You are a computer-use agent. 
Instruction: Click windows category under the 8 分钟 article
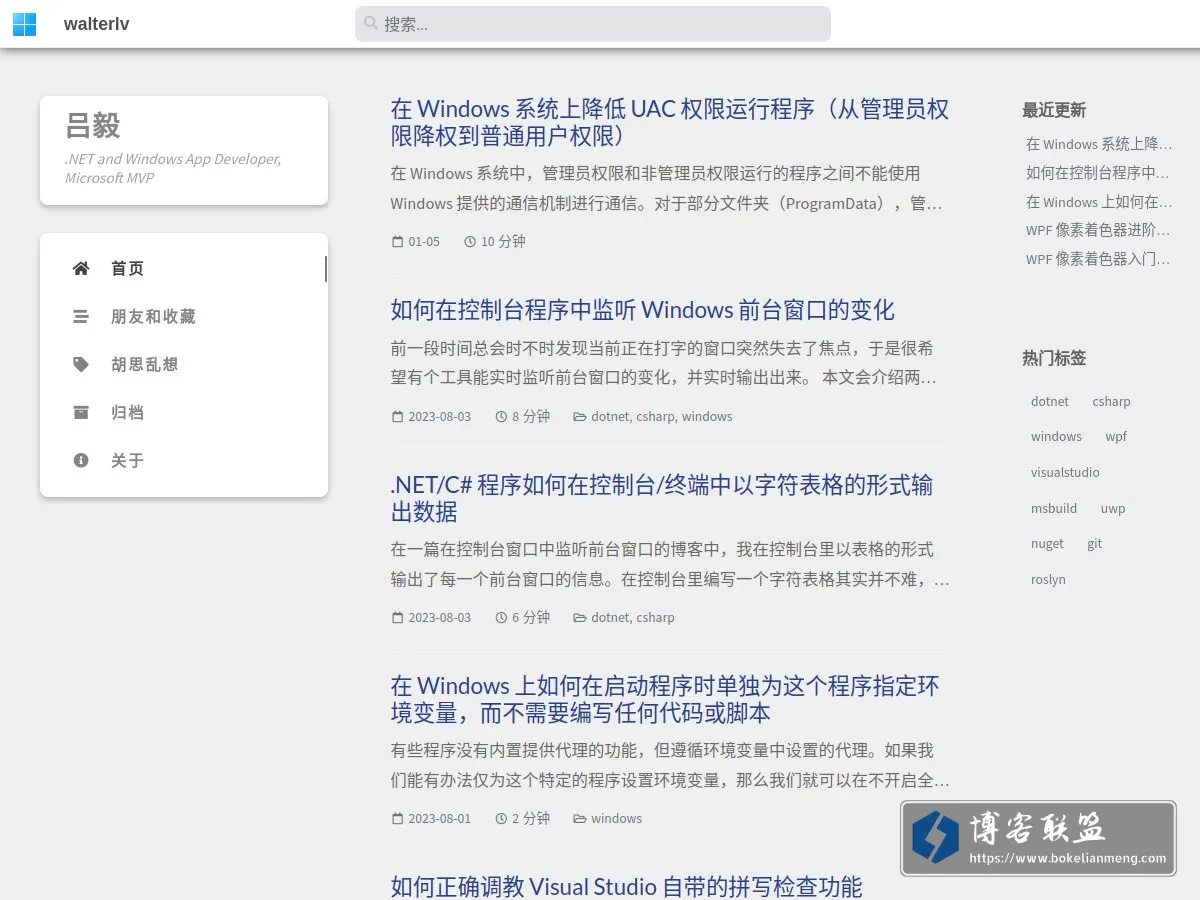tap(707, 416)
